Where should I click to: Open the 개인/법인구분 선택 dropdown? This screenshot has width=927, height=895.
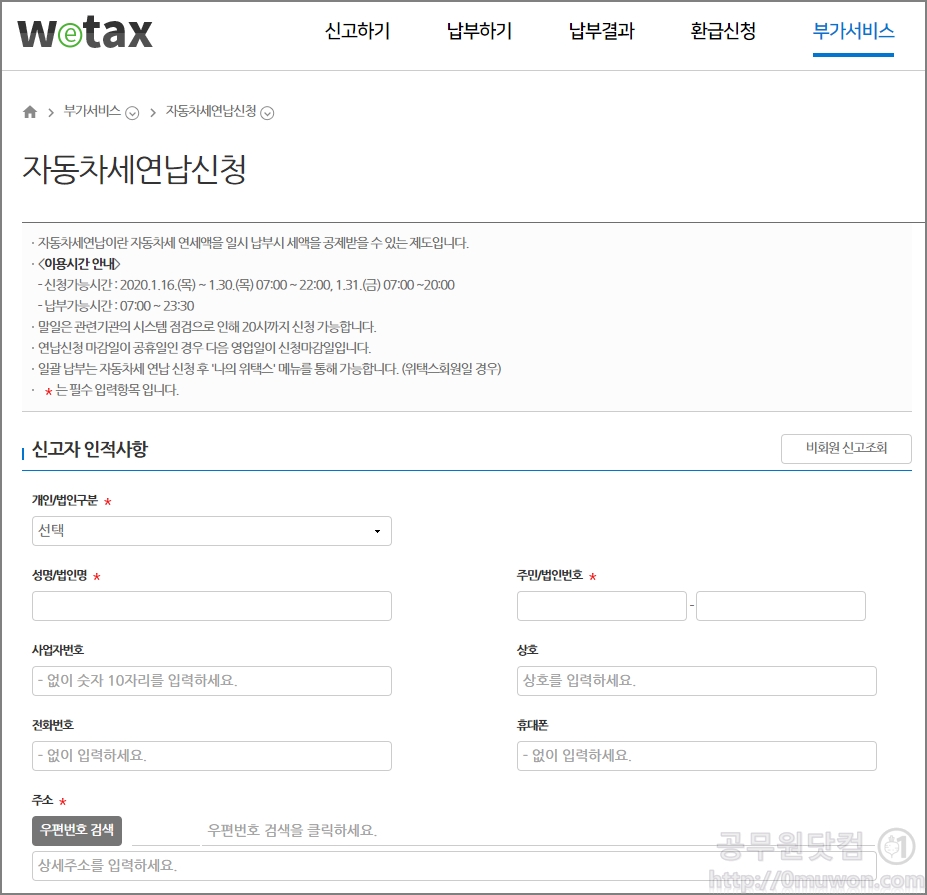point(210,531)
